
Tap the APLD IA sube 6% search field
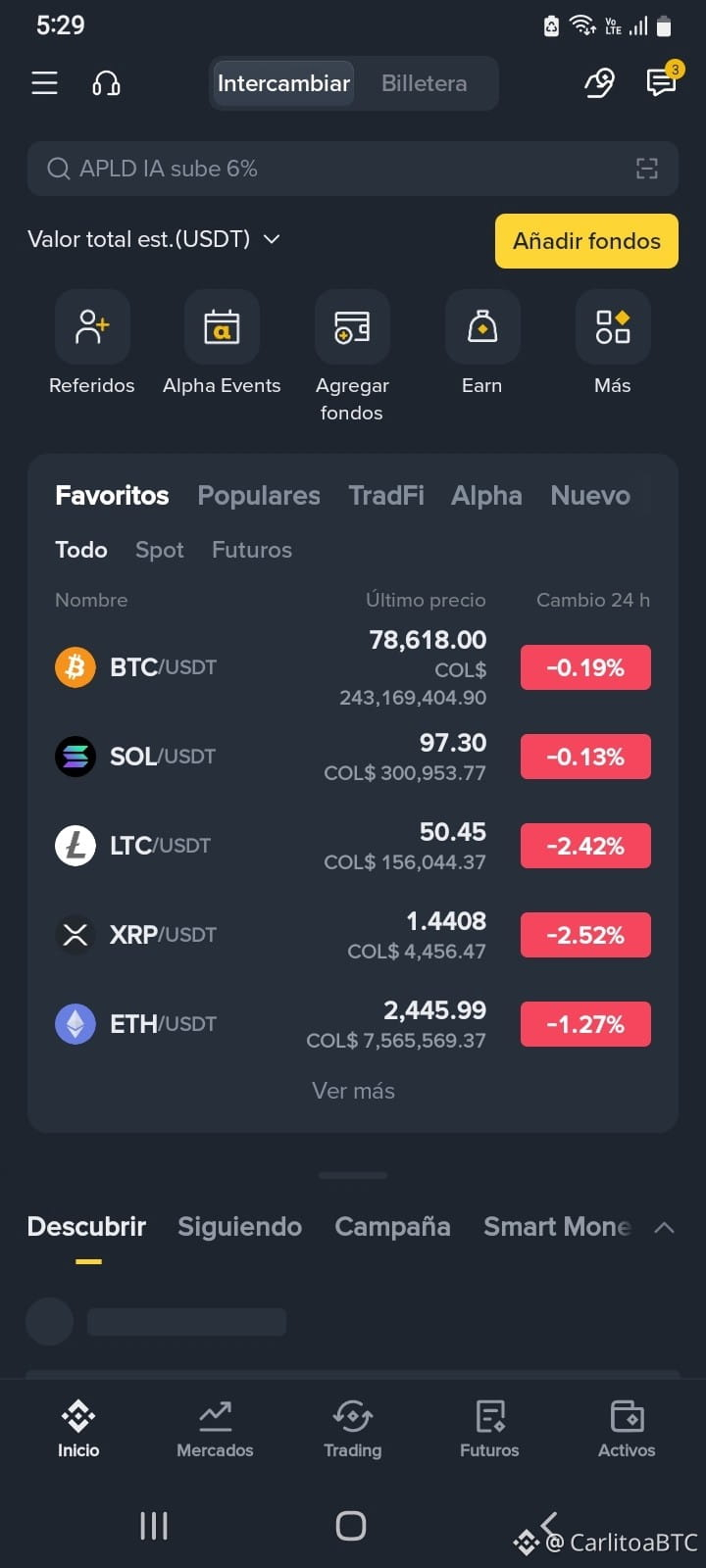[x=353, y=169]
